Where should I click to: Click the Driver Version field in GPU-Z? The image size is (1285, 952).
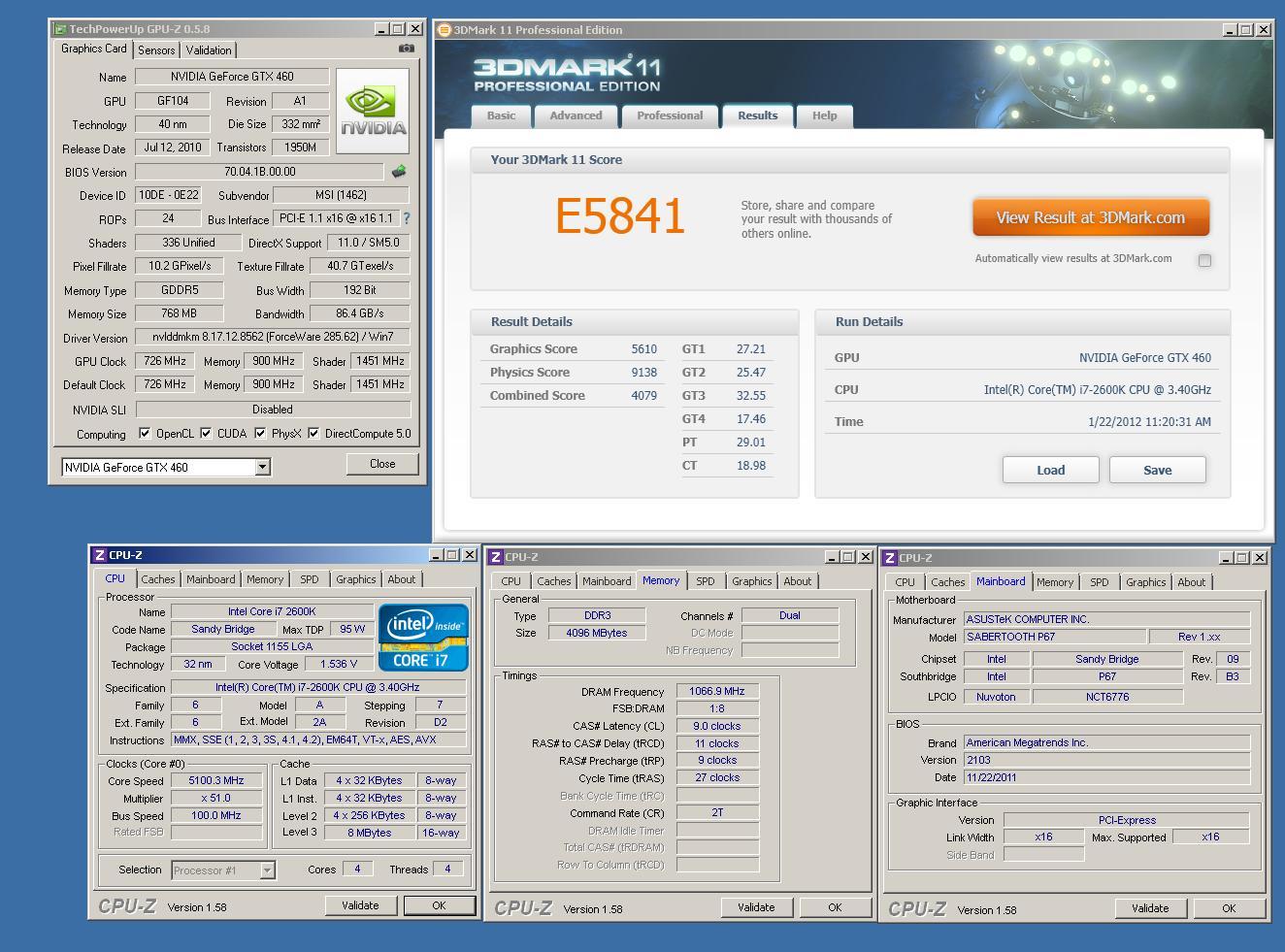pos(273,338)
